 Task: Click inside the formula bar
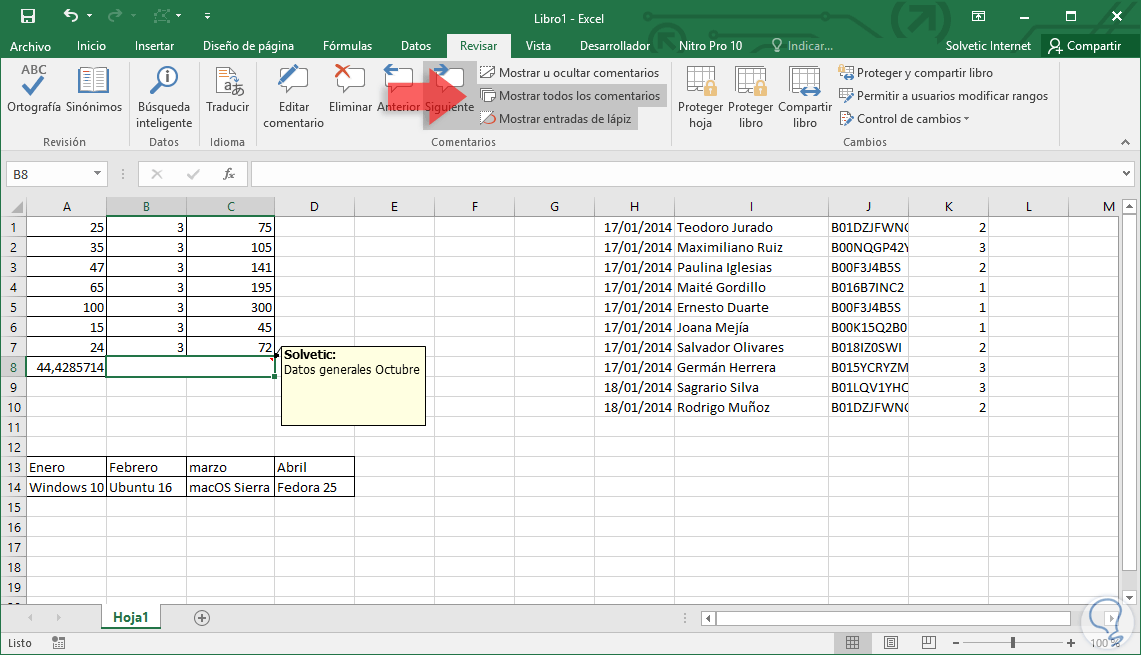tap(685, 174)
